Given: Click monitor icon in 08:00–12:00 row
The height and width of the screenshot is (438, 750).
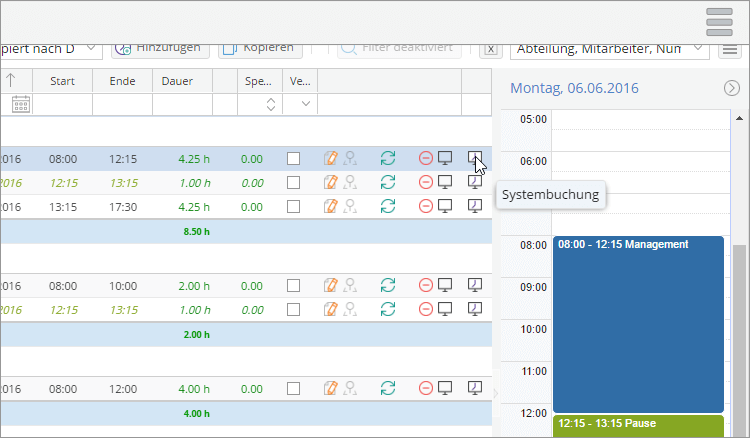Looking at the screenshot, I should pyautogui.click(x=446, y=387).
